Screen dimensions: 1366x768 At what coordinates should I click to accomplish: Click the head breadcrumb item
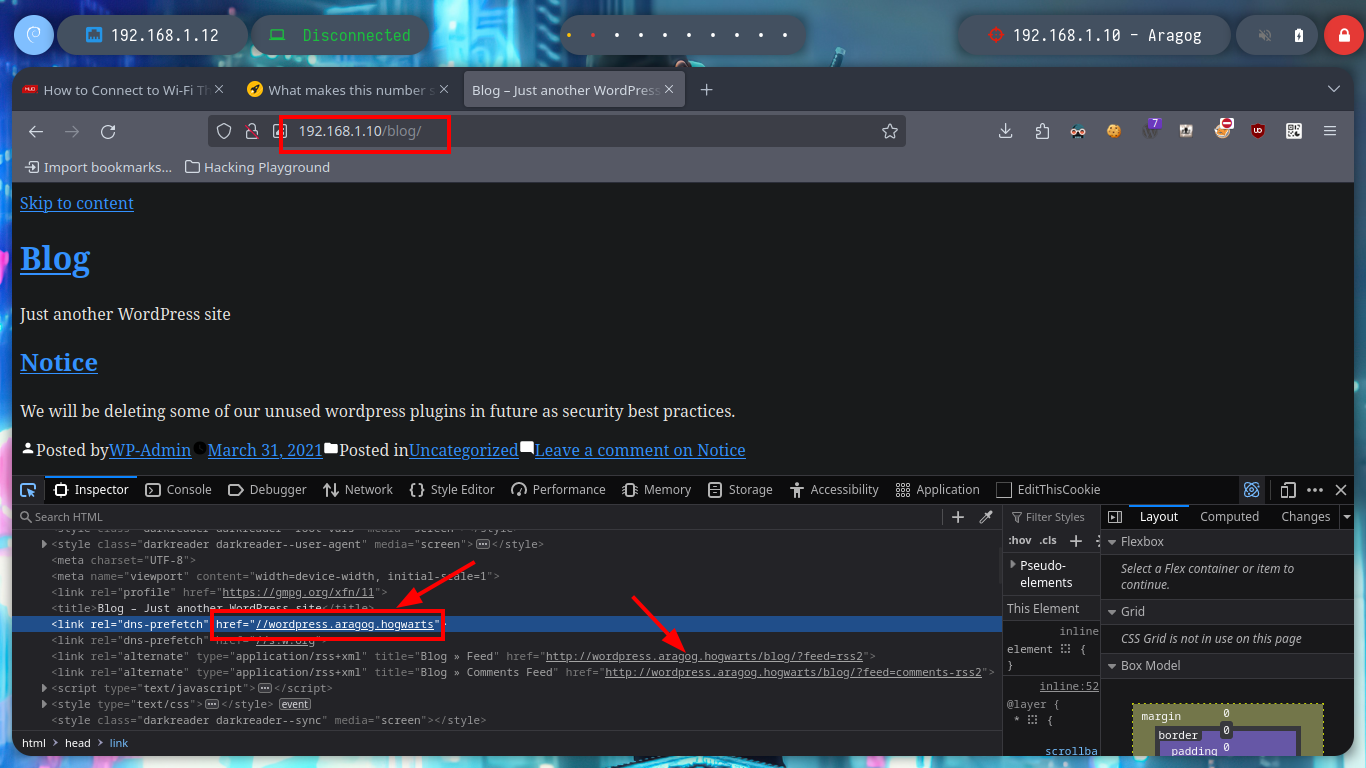pos(78,743)
